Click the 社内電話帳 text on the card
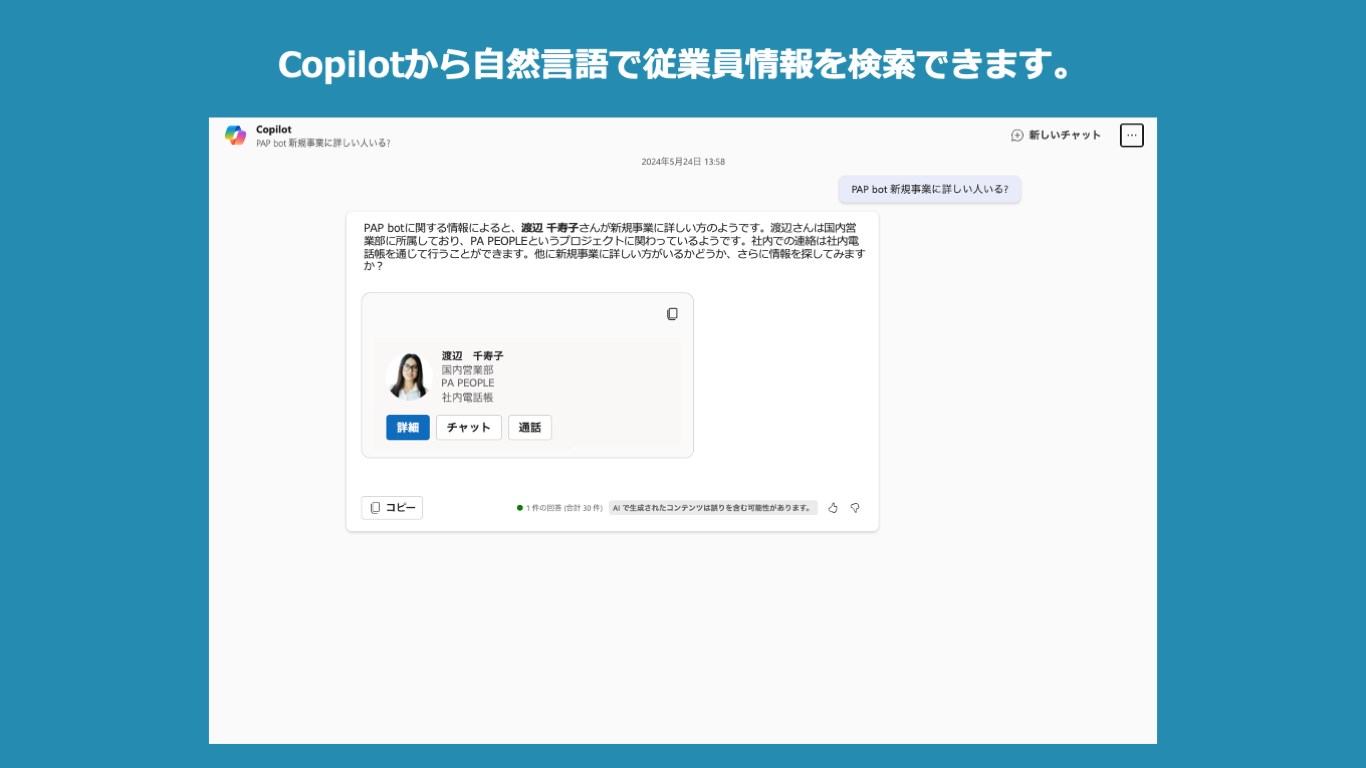This screenshot has height=768, width=1366. click(x=468, y=397)
